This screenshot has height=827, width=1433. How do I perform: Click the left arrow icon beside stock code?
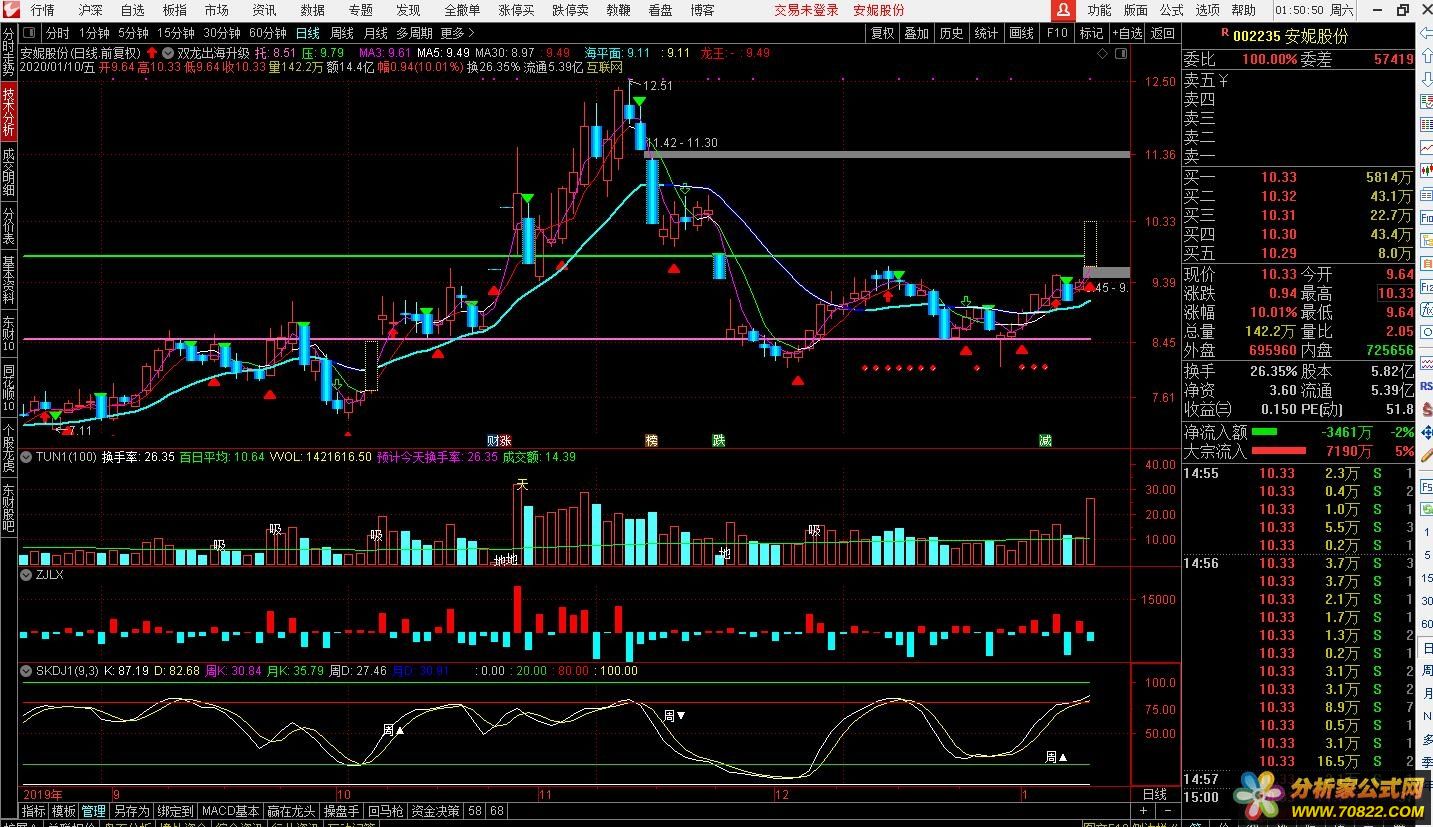[1423, 35]
